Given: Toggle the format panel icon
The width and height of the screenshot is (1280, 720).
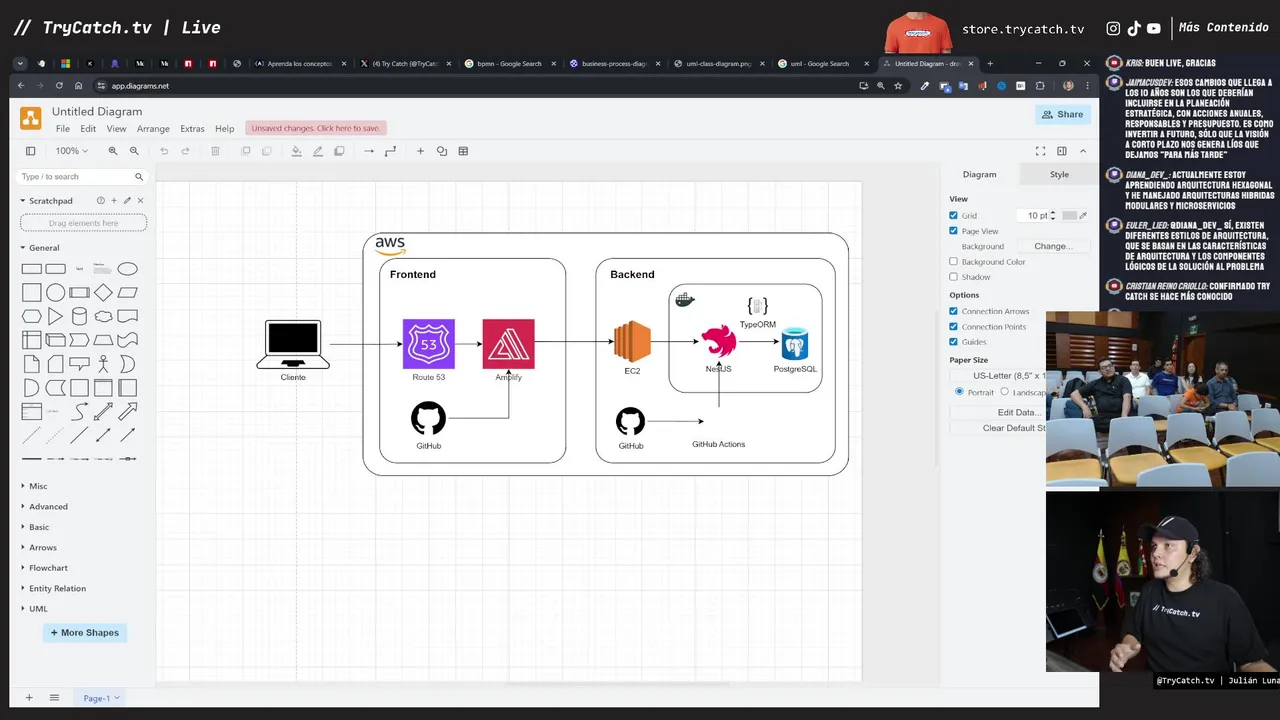Looking at the screenshot, I should tap(1061, 151).
